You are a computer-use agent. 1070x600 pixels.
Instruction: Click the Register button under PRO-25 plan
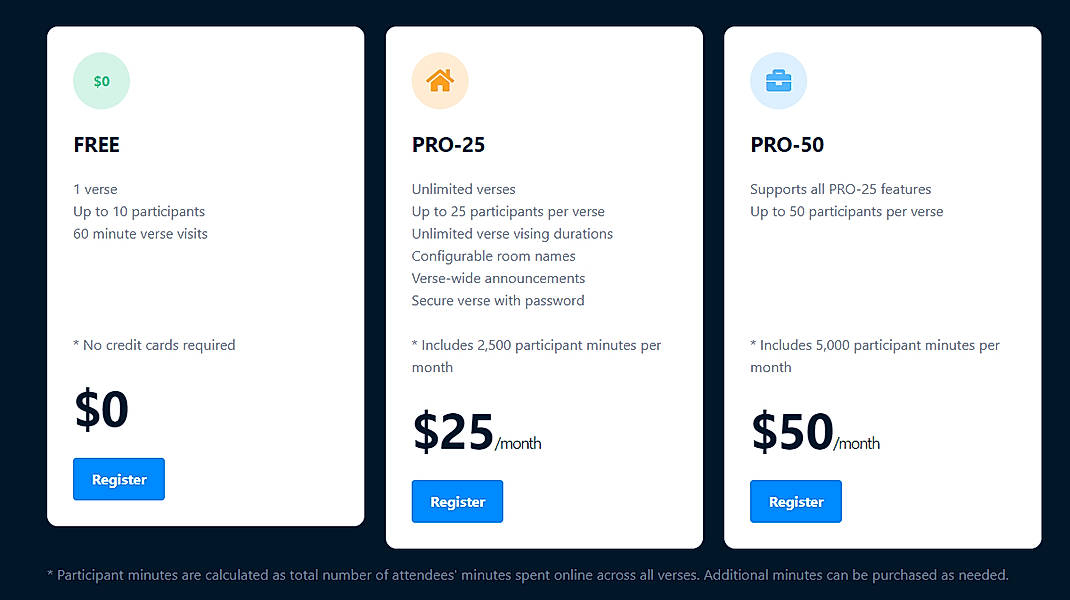pyautogui.click(x=457, y=501)
